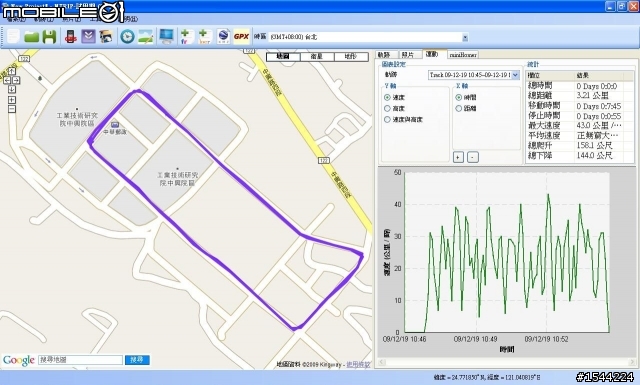
Task: Click the landscape picture edit icon
Action: click(146, 37)
